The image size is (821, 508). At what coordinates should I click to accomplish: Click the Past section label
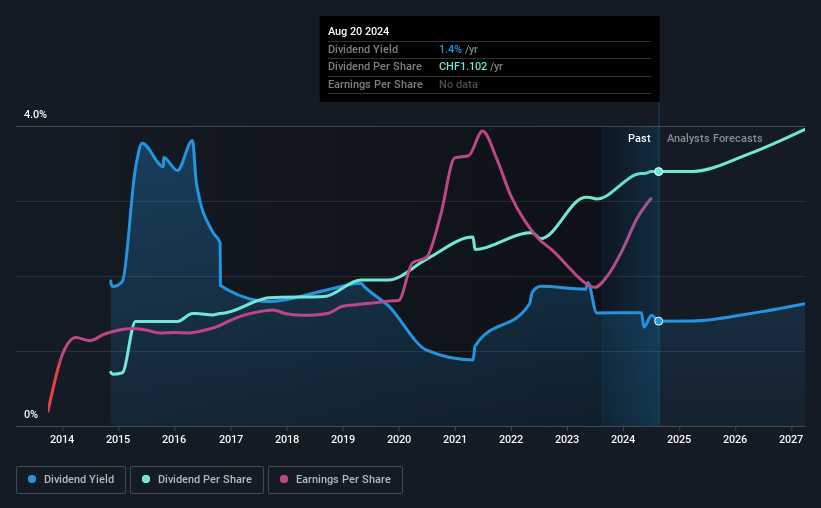tap(639, 138)
